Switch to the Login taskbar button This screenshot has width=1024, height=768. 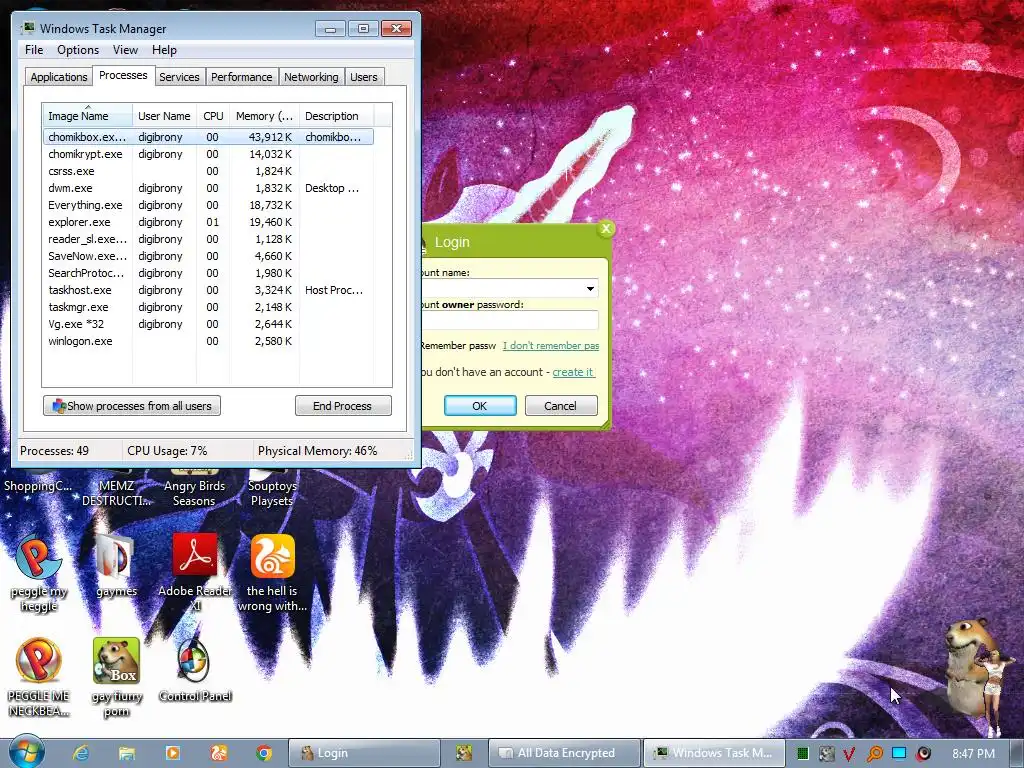(364, 753)
